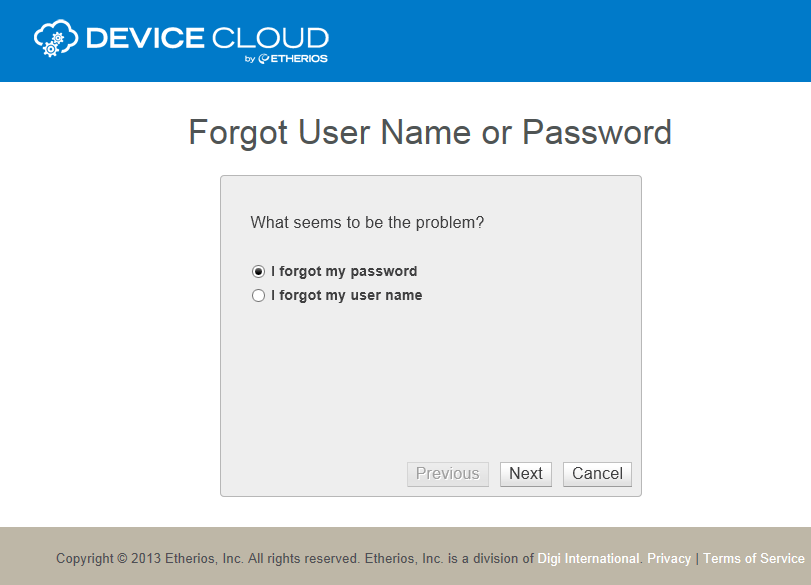Click the 'I forgot my password' label text
Screen dimensions: 811x585
pos(344,271)
